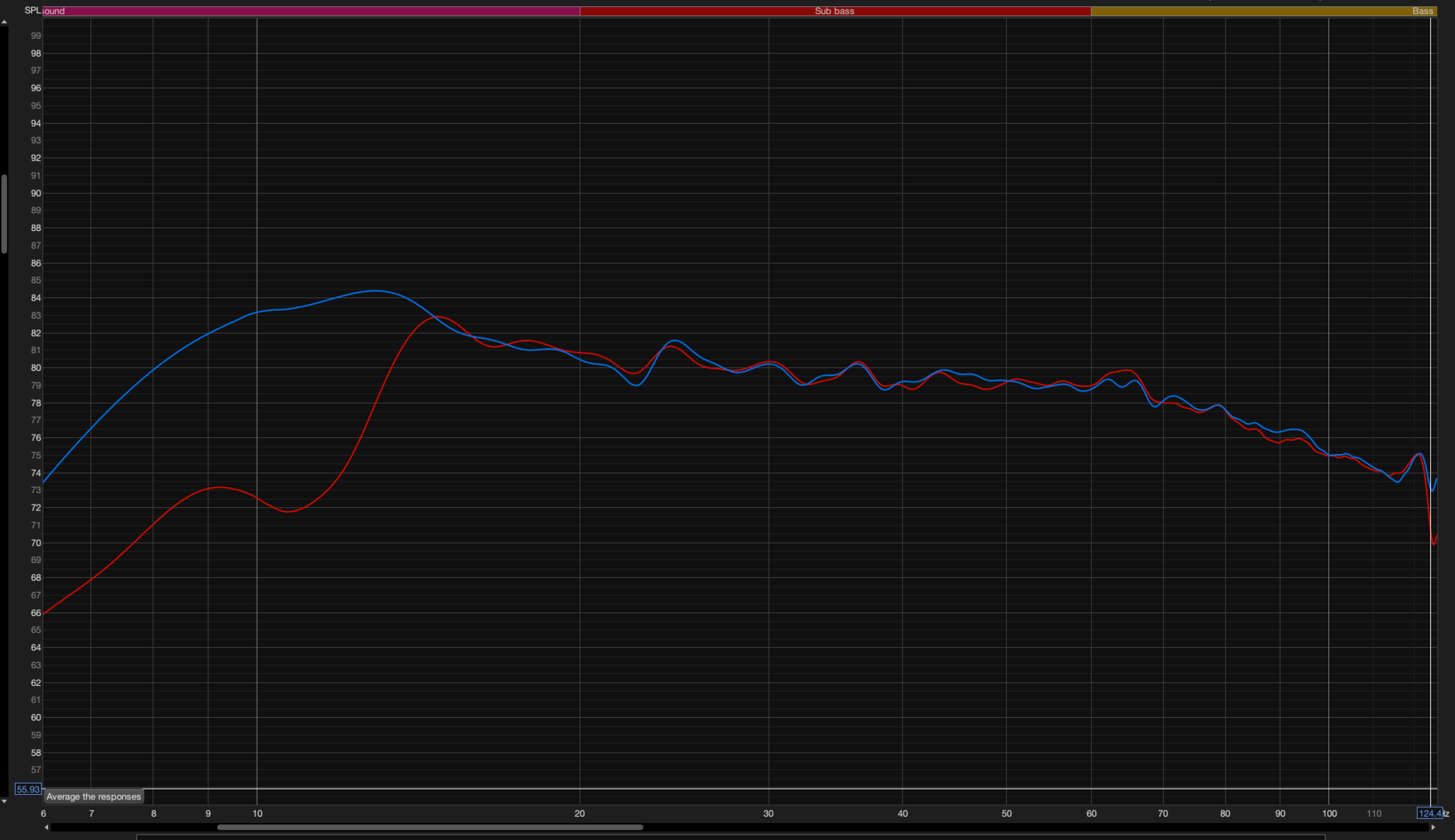1455x840 pixels.
Task: Click the 90 dB SPL axis label
Action: pyautogui.click(x=36, y=194)
